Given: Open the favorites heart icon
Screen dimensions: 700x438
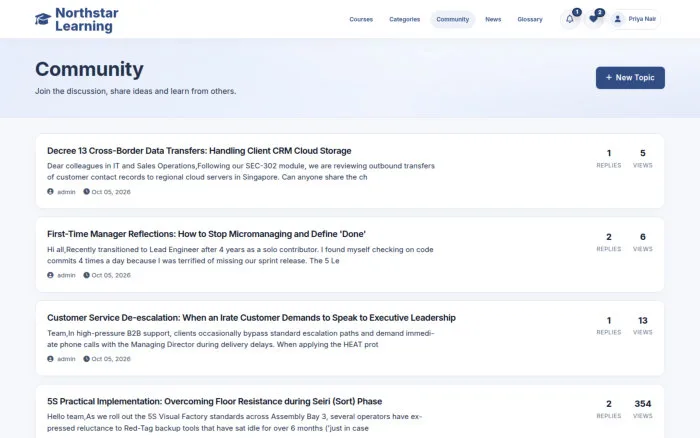Looking at the screenshot, I should click(593, 19).
